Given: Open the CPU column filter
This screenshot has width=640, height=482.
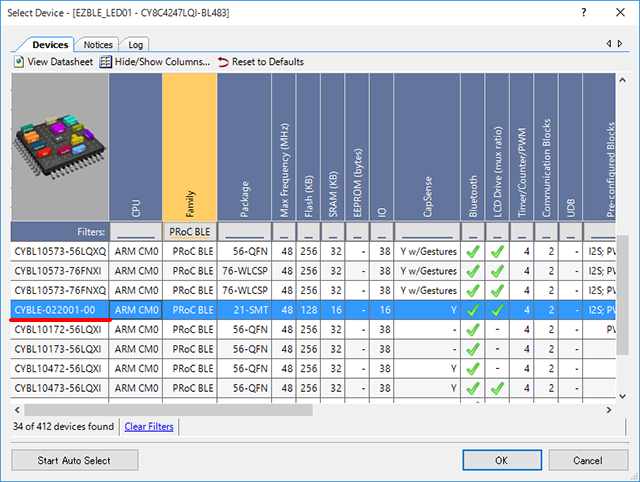Looking at the screenshot, I should pos(136,232).
